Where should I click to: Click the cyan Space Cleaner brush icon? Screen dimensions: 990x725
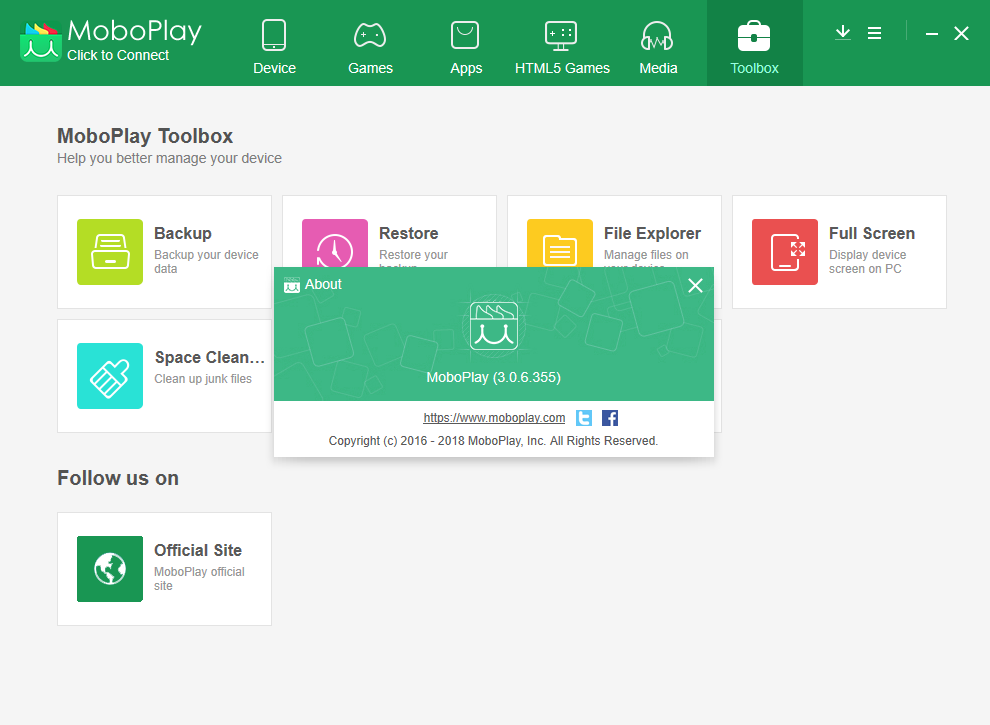point(110,376)
